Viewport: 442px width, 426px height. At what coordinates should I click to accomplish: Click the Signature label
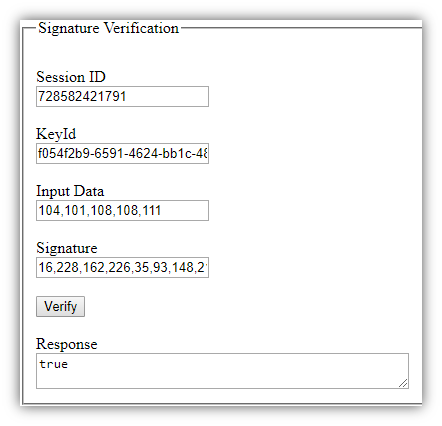coord(67,248)
